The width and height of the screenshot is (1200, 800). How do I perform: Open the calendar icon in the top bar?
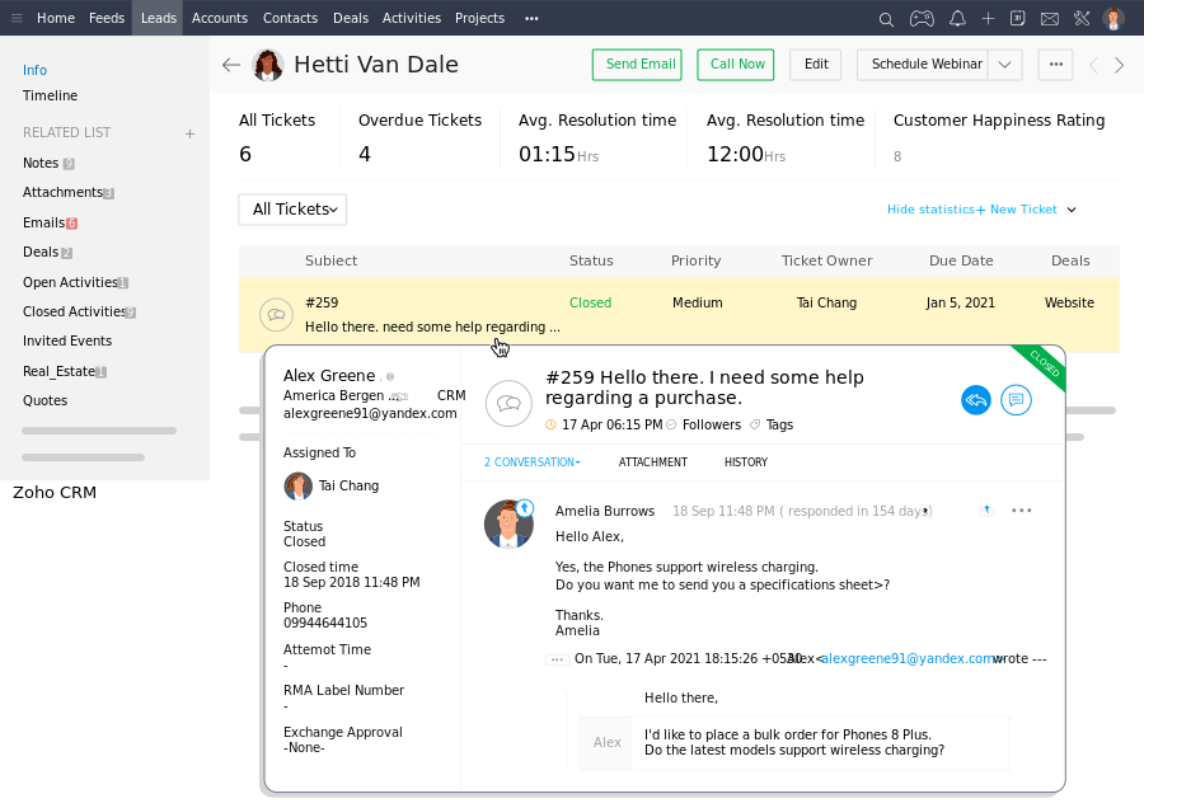[1017, 18]
